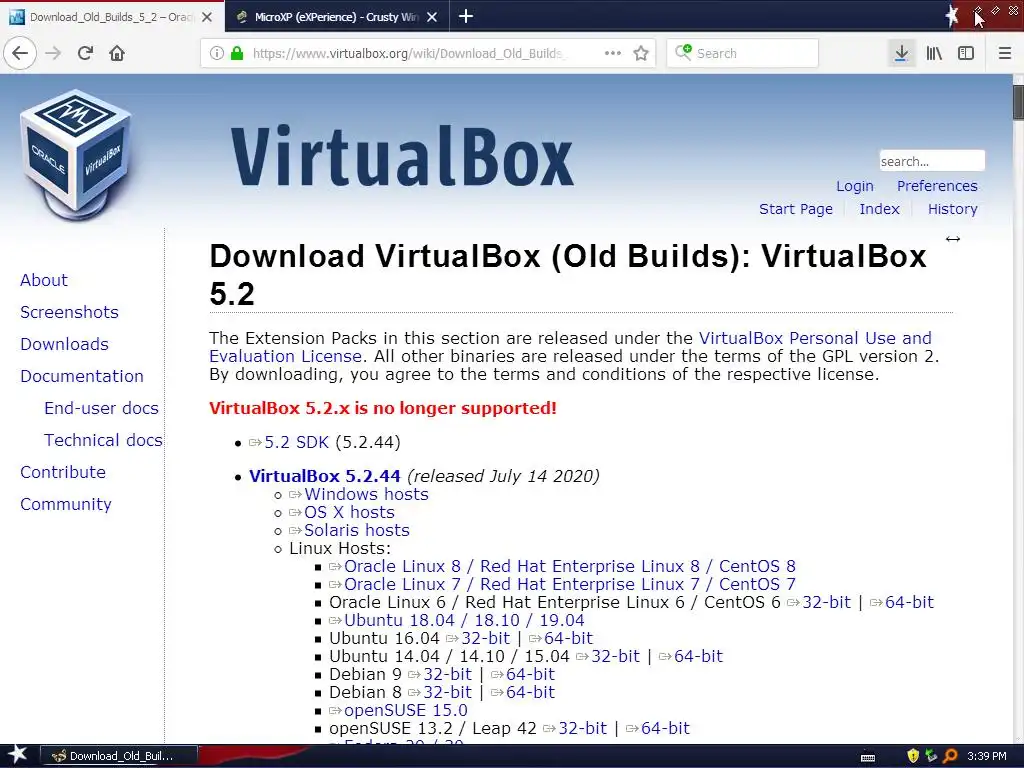Viewport: 1024px width, 768px height.
Task: Open End-user docs sidebar link
Action: [x=101, y=408]
